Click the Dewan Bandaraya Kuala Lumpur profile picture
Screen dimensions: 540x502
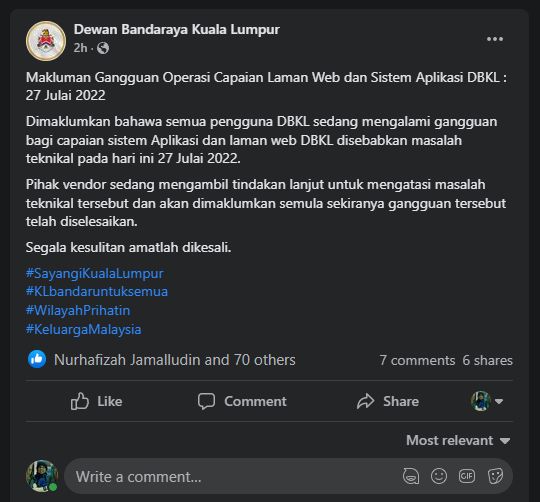click(x=46, y=41)
